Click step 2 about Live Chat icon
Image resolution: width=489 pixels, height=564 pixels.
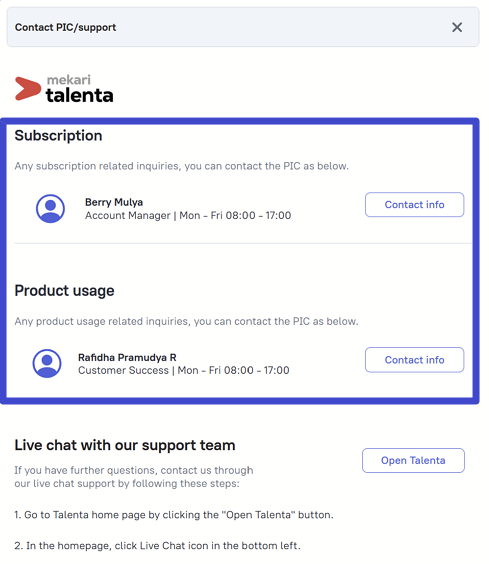(x=157, y=546)
